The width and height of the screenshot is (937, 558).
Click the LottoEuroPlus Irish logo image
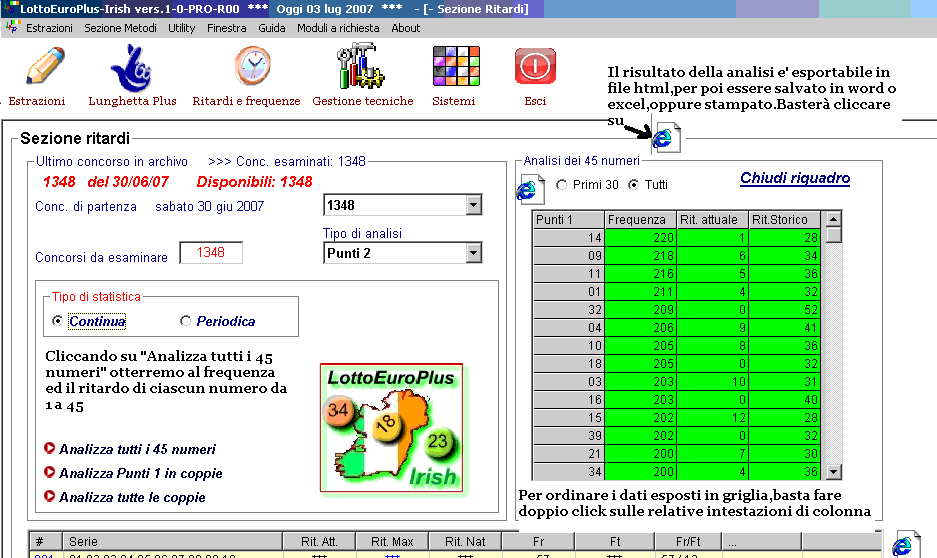(x=391, y=428)
